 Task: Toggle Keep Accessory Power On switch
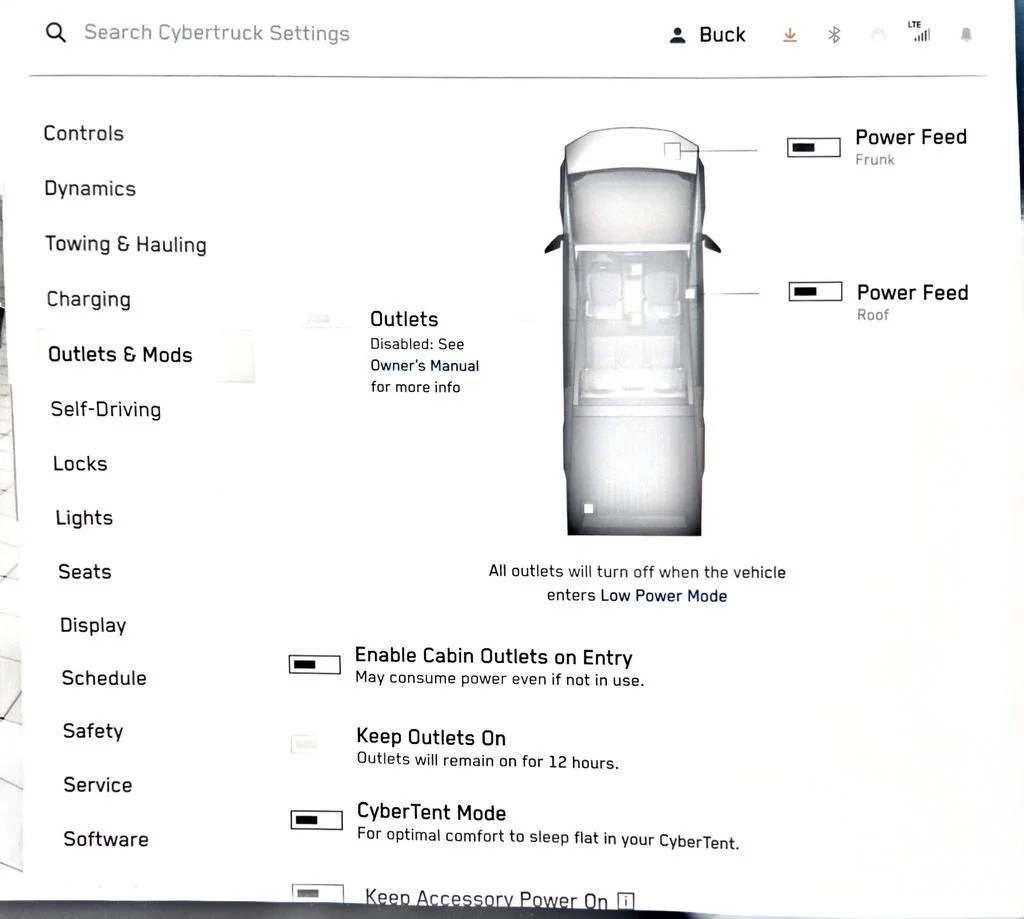click(x=318, y=894)
